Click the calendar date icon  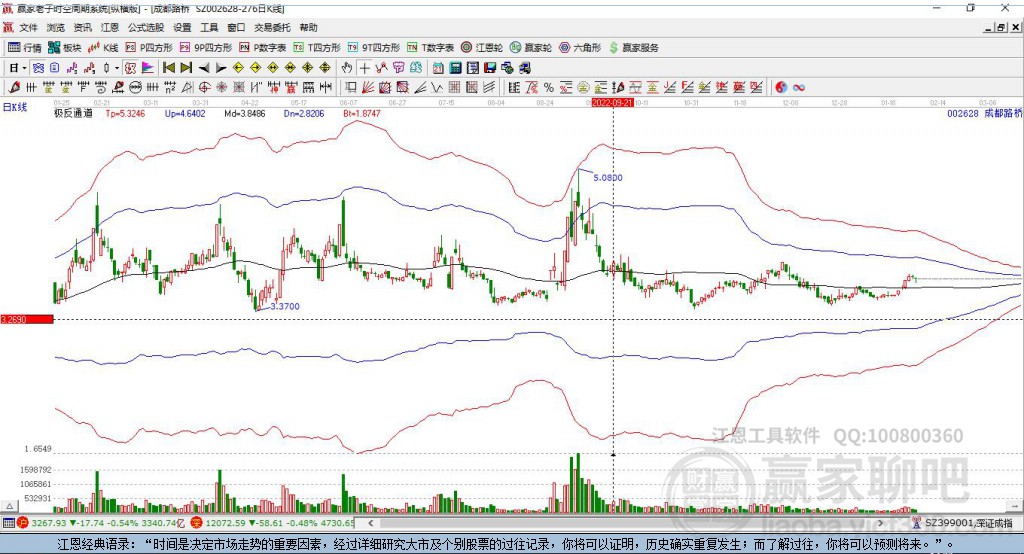438,68
